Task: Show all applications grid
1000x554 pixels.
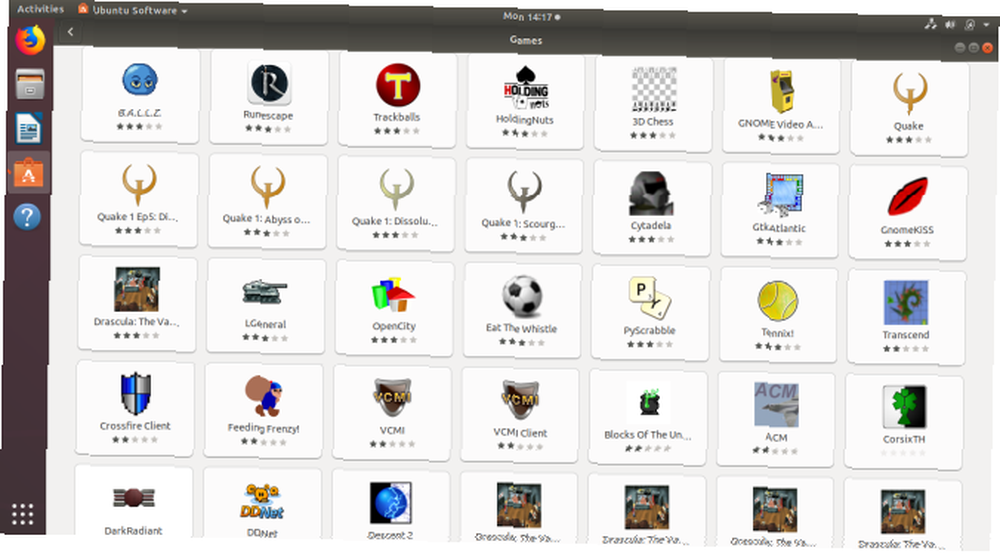Action: (x=22, y=514)
